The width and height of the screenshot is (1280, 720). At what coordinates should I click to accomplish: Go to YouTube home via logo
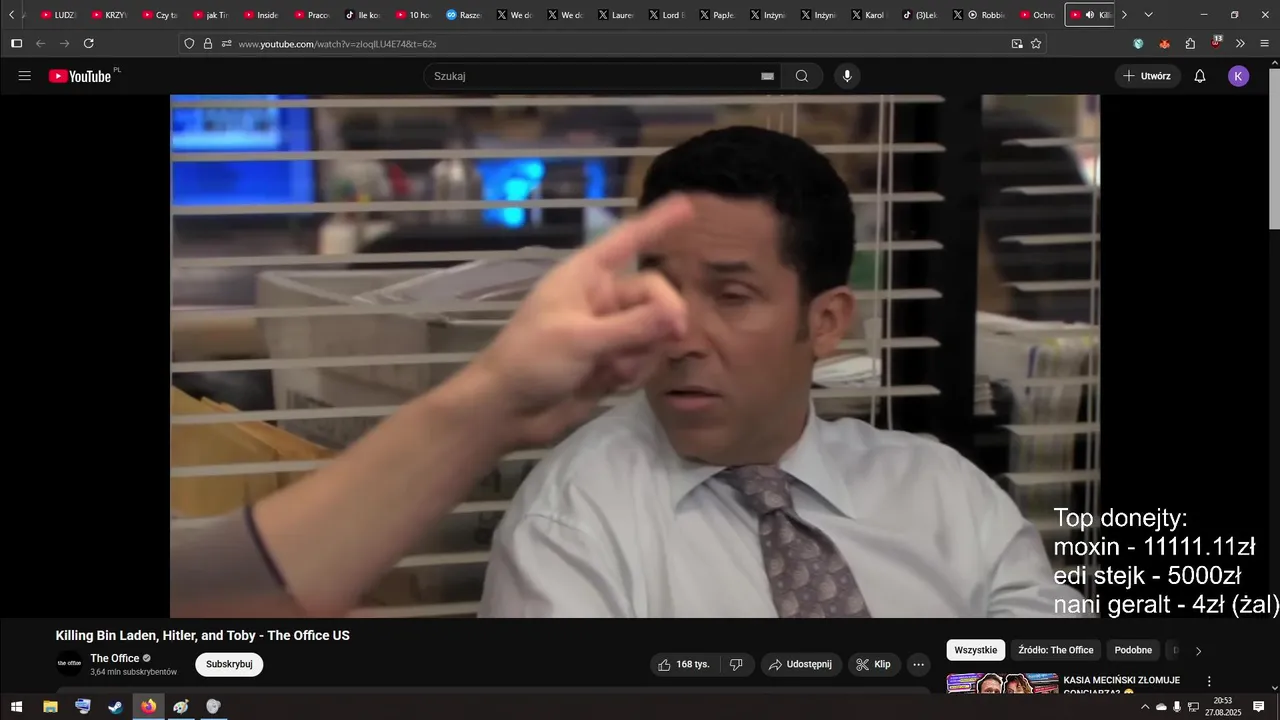[80, 76]
